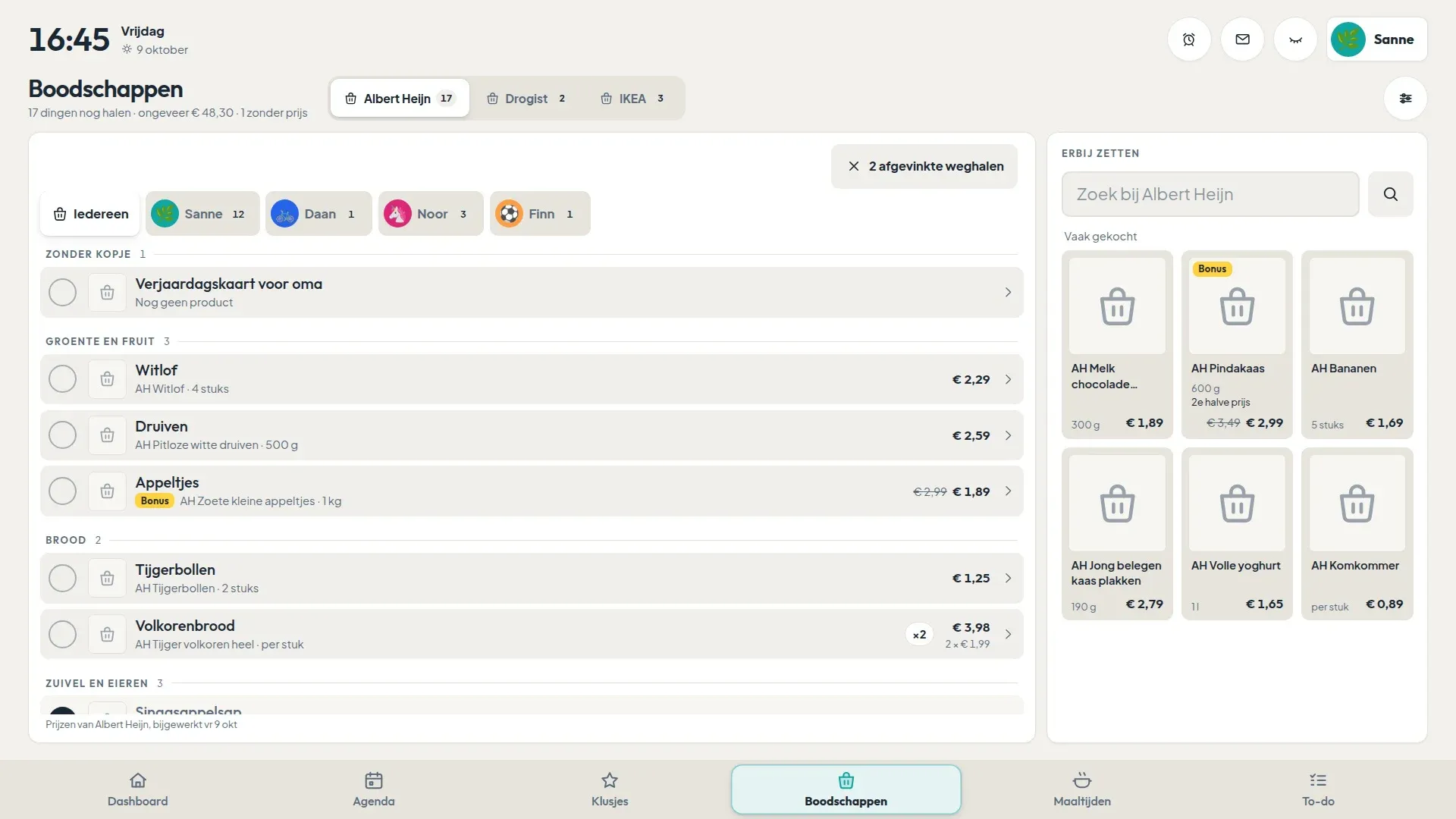Viewport: 1456px width, 819px height.
Task: Expand Druiven row chevron
Action: pos(1008,435)
